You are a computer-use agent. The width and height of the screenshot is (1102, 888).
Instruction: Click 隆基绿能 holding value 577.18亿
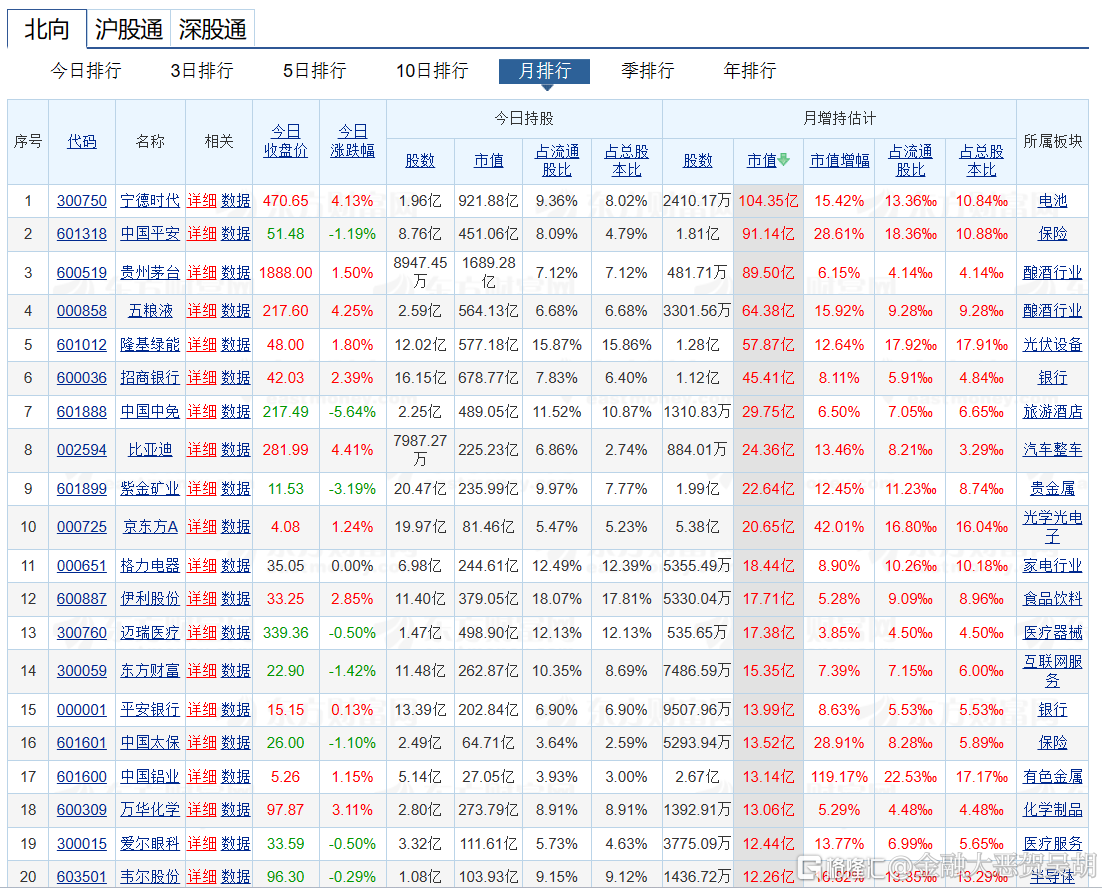click(x=488, y=345)
